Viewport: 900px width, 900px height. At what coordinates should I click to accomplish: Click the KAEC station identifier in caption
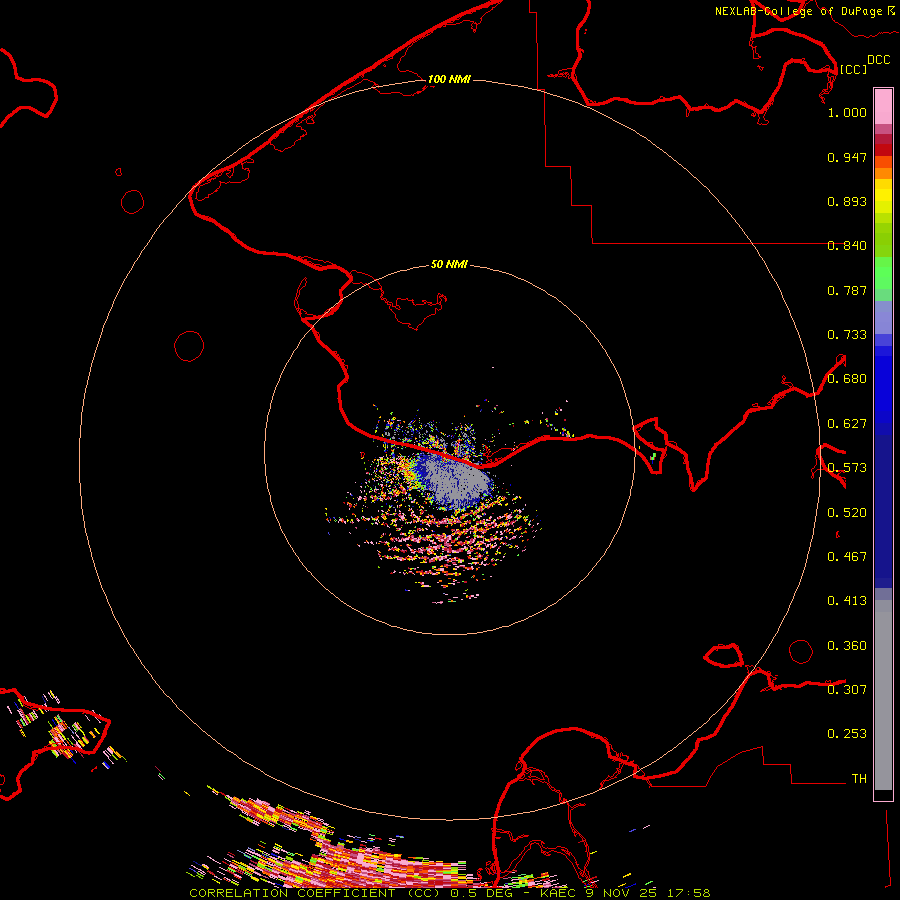tap(558, 893)
